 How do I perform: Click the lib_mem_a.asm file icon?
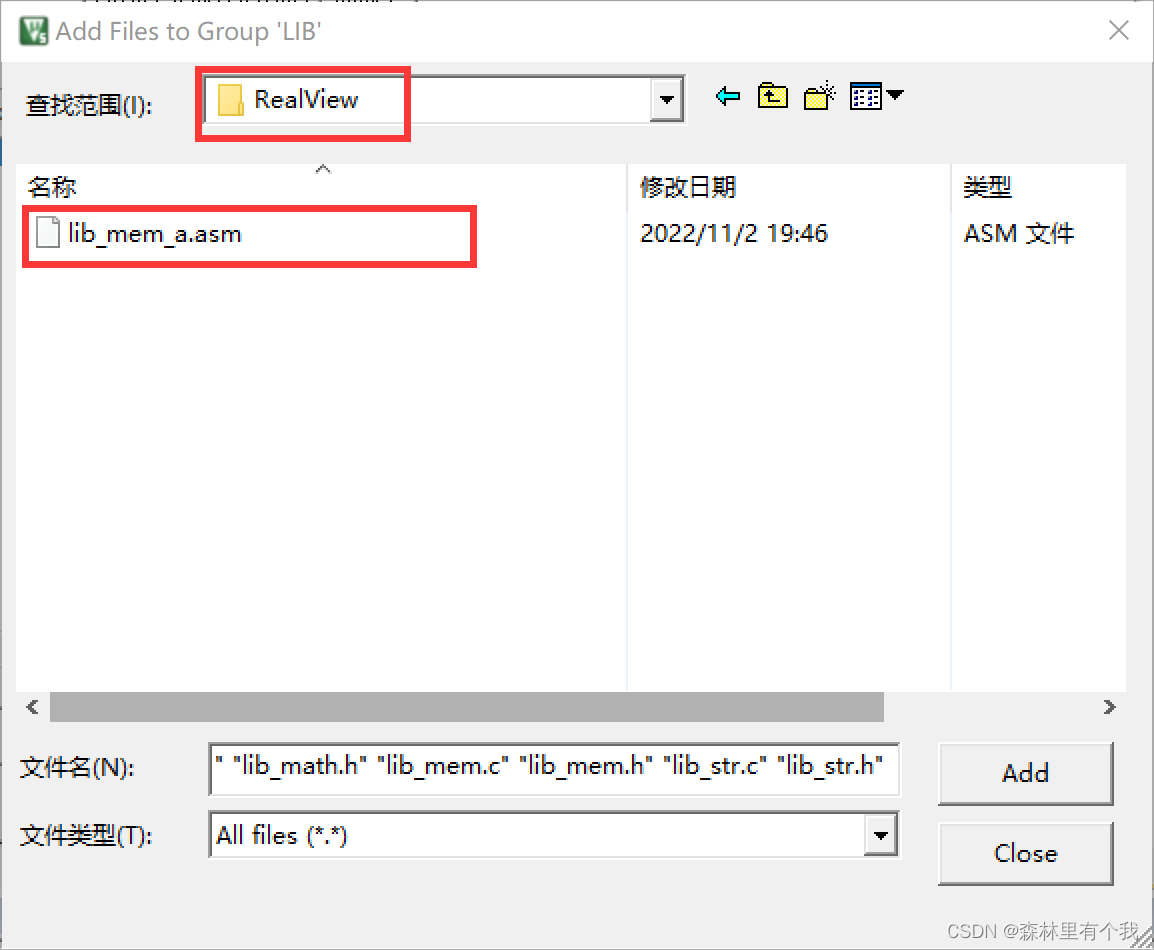point(48,233)
